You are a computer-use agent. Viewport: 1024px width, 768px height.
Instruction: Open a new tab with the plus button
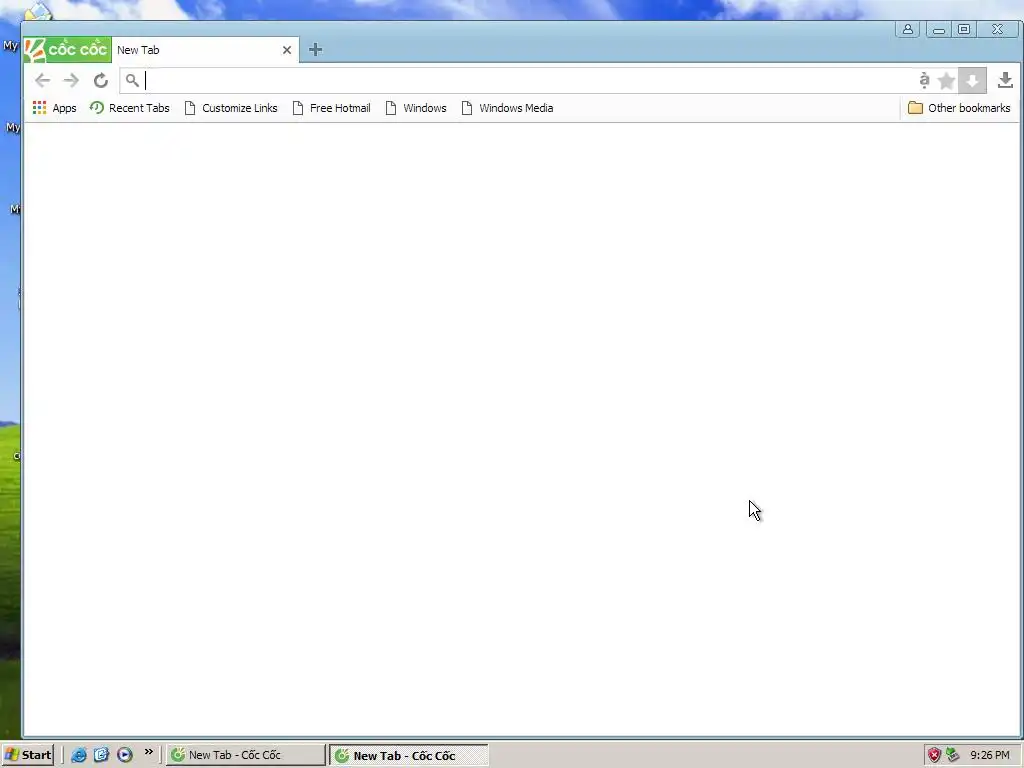315,50
